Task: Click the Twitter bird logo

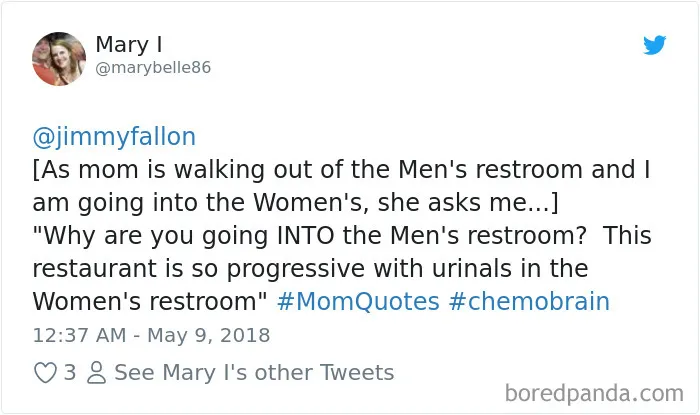Action: [x=654, y=45]
